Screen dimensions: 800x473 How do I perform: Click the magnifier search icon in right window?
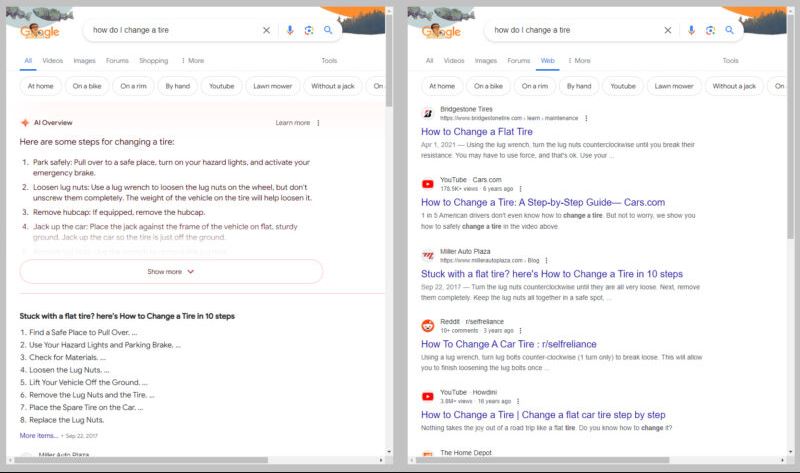click(x=730, y=30)
